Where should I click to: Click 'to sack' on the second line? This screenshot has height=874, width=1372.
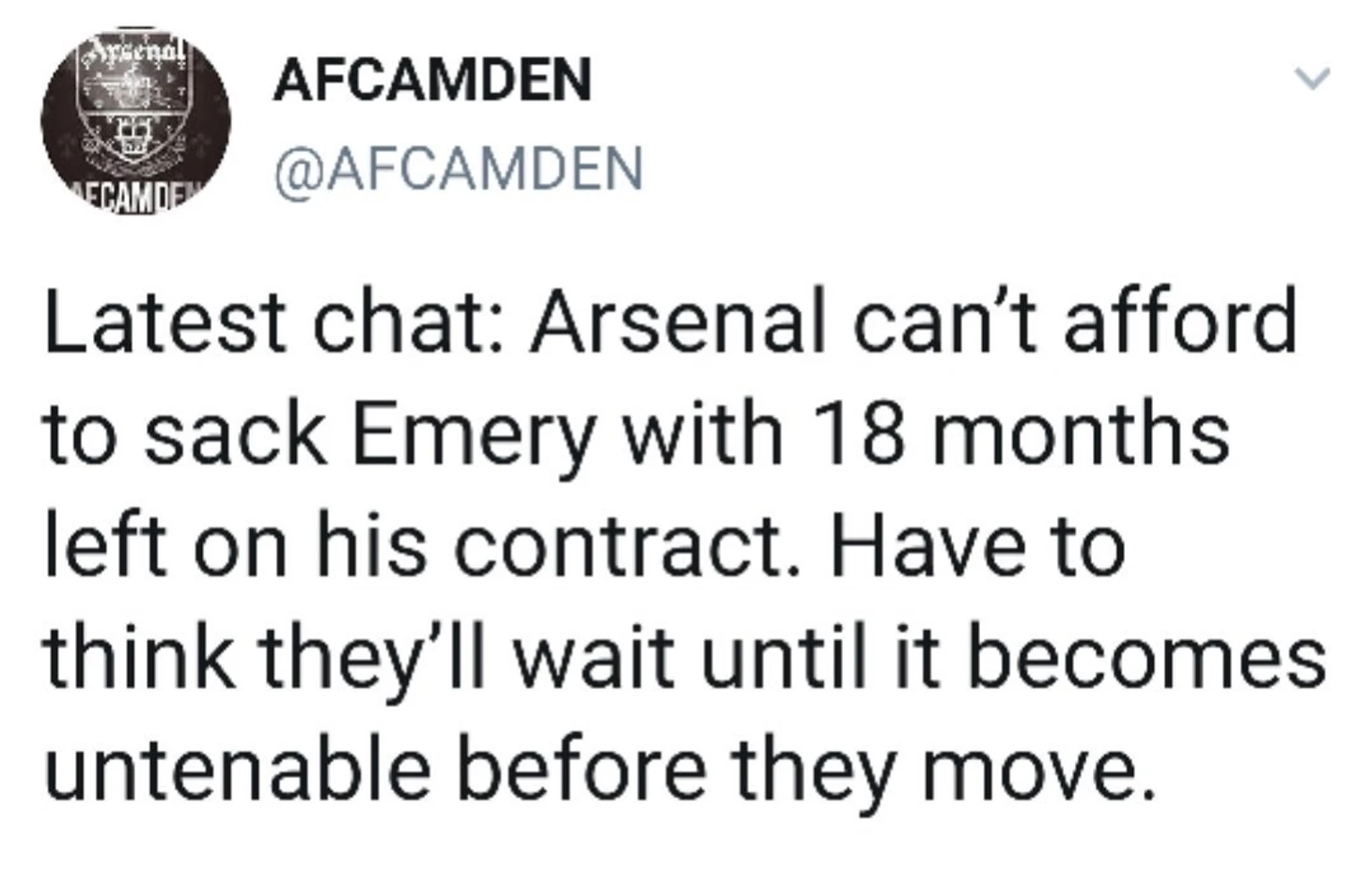tap(184, 436)
